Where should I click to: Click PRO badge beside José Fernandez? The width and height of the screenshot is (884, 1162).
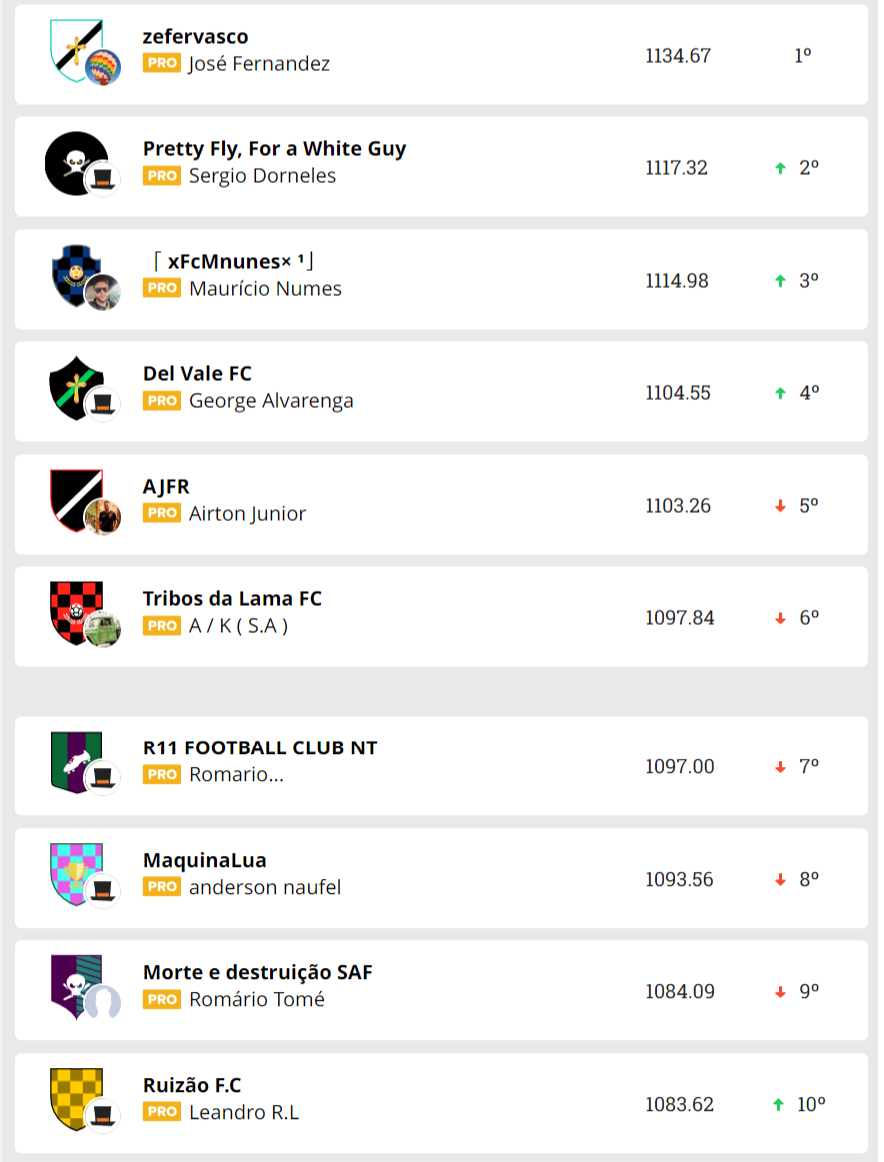[x=161, y=63]
